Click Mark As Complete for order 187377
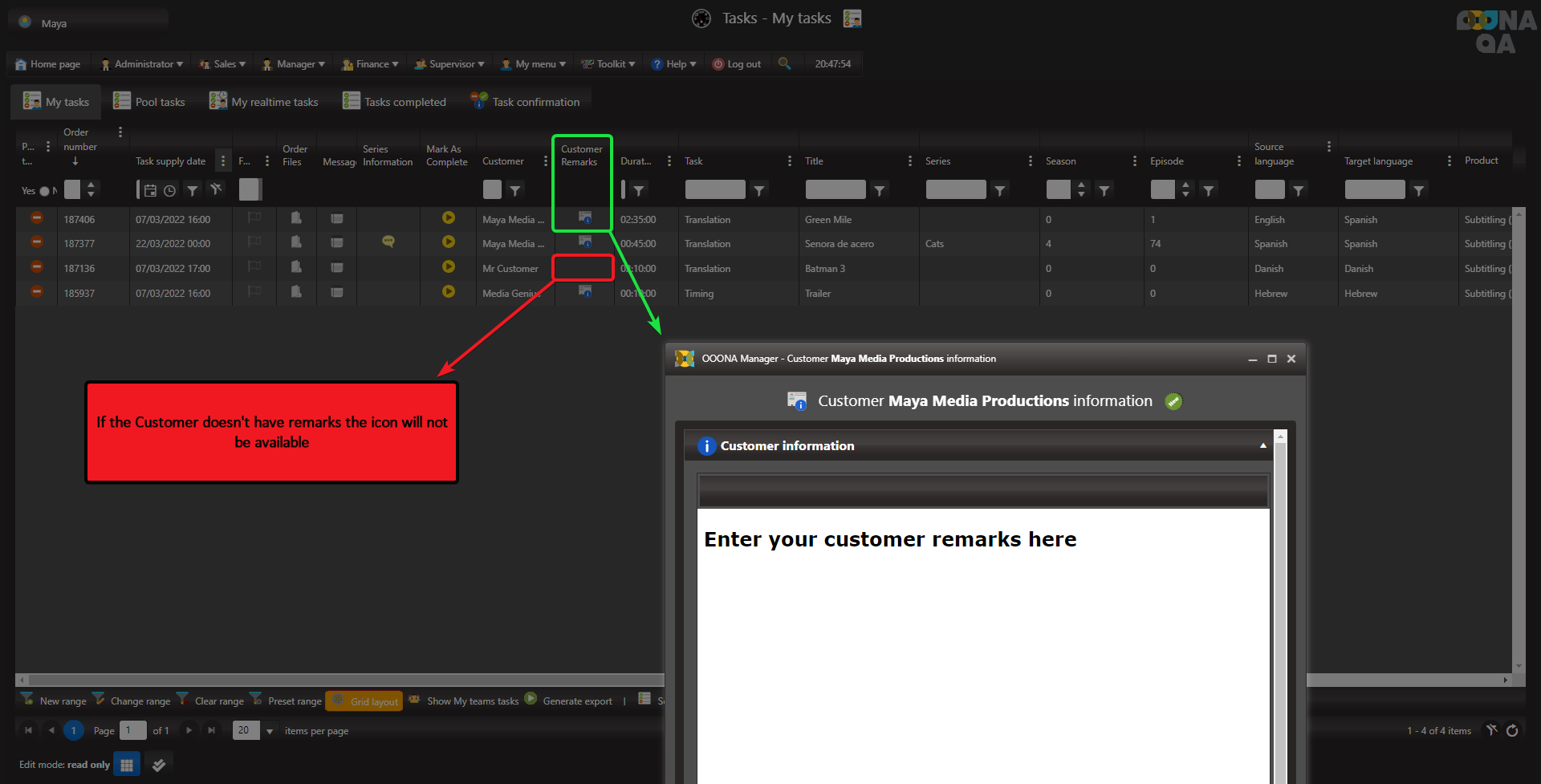Screen dimensions: 1541x784 448,242
